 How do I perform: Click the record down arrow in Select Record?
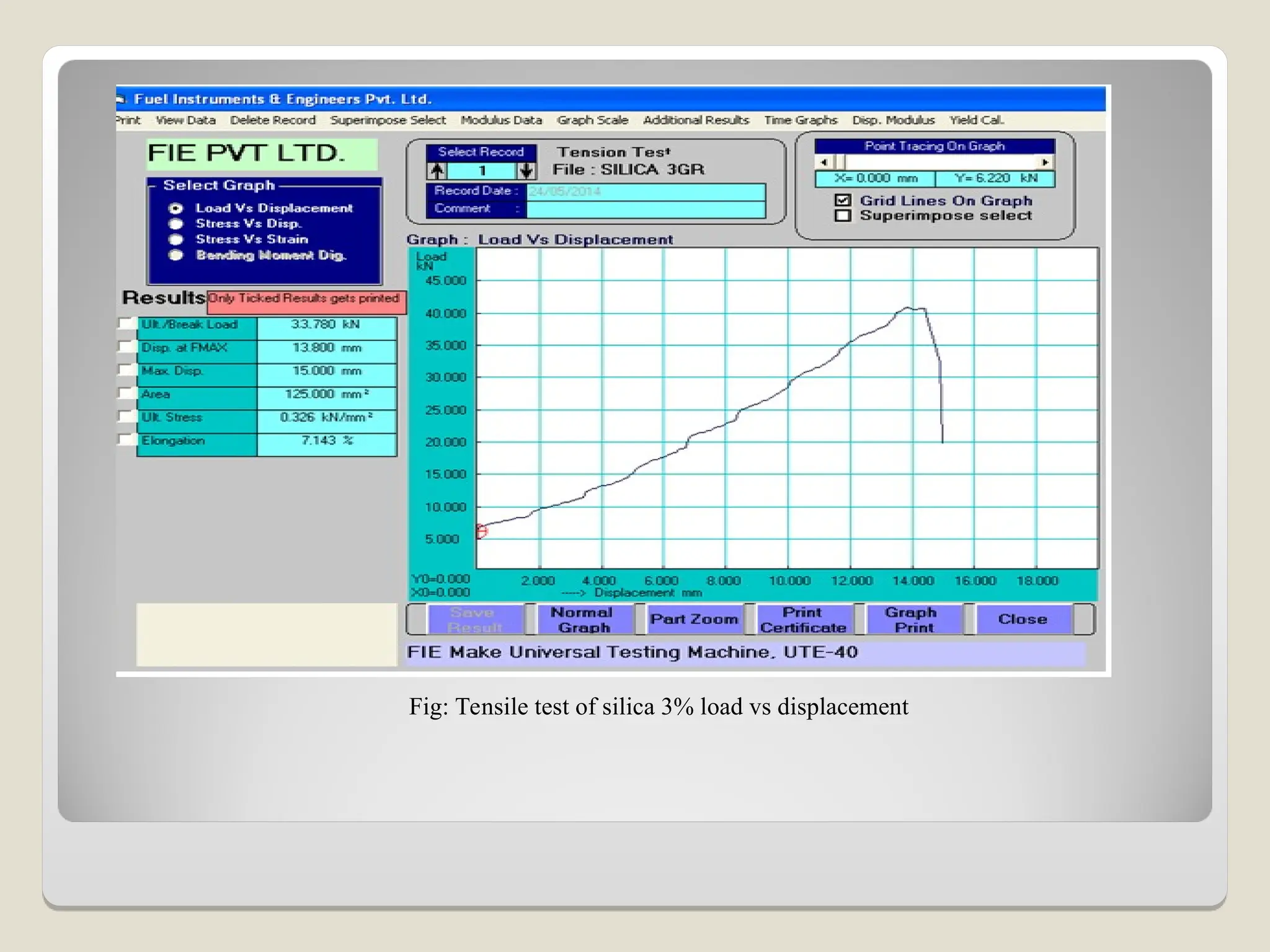point(526,170)
